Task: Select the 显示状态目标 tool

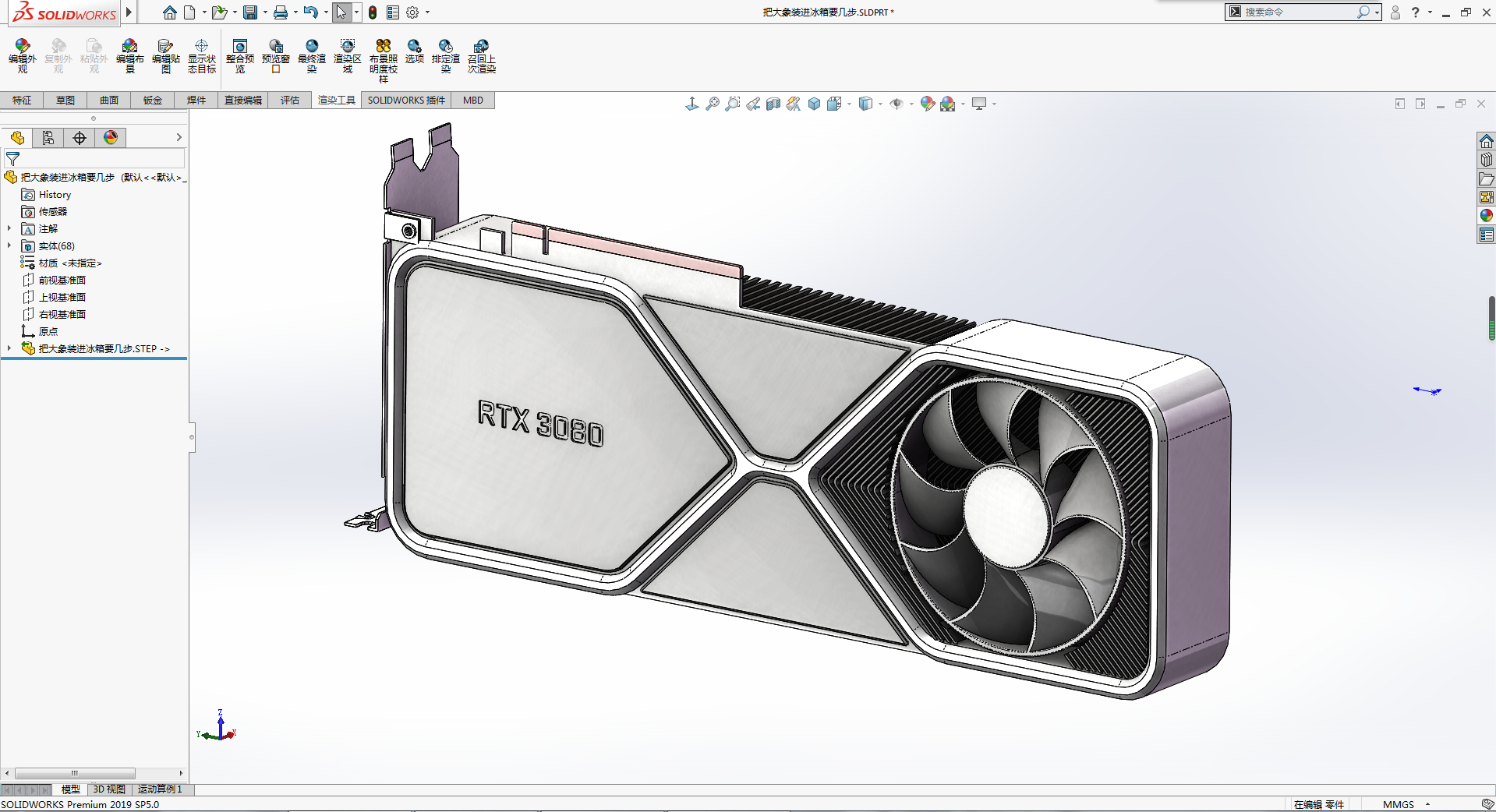Action: tap(201, 56)
